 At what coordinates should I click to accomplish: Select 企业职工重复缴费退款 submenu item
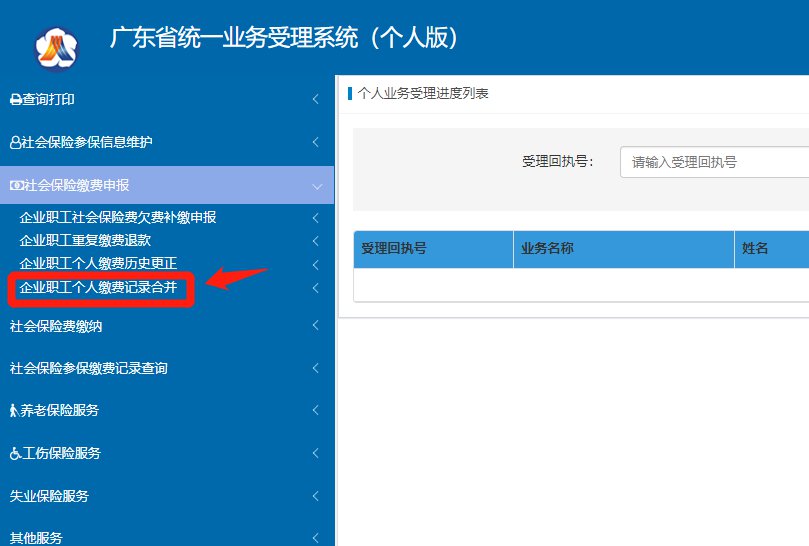pyautogui.click(x=85, y=240)
